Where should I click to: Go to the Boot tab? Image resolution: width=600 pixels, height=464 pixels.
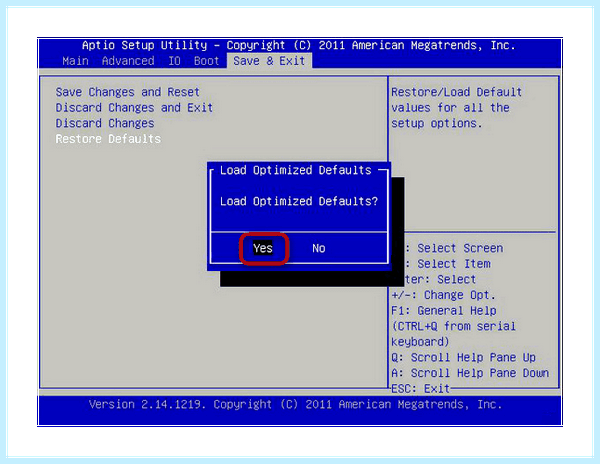point(207,61)
